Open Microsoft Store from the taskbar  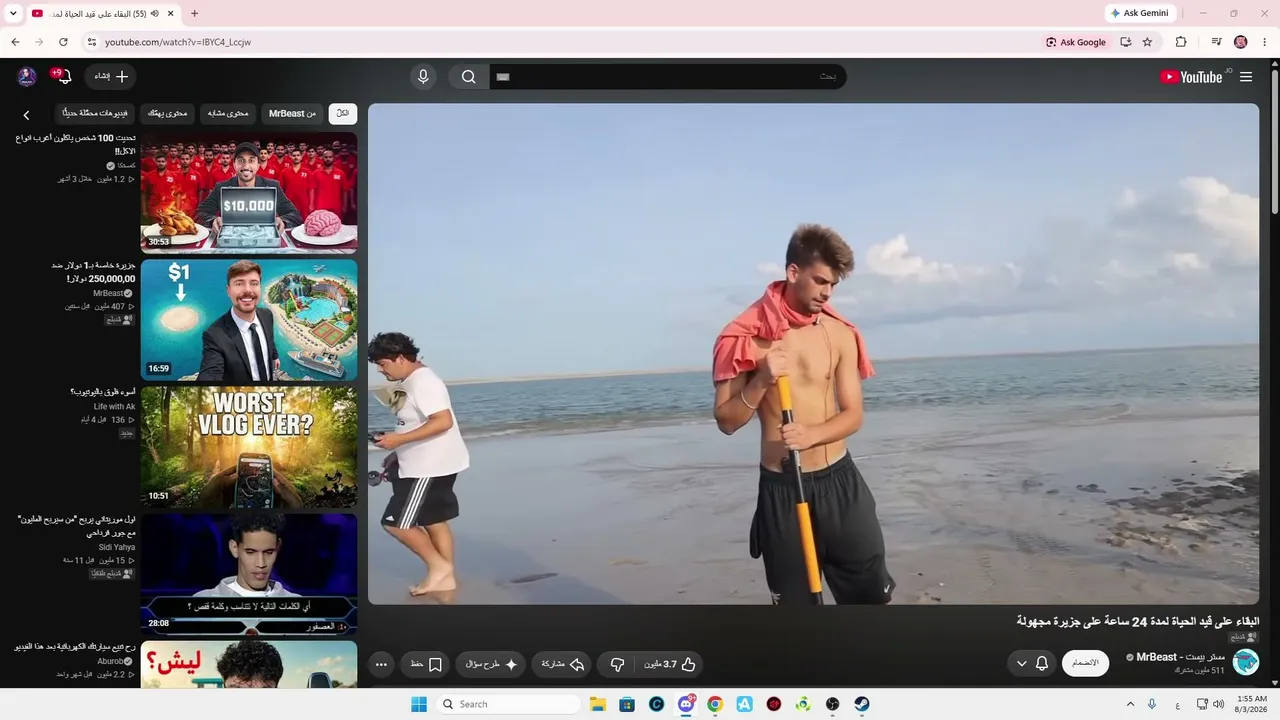627,704
